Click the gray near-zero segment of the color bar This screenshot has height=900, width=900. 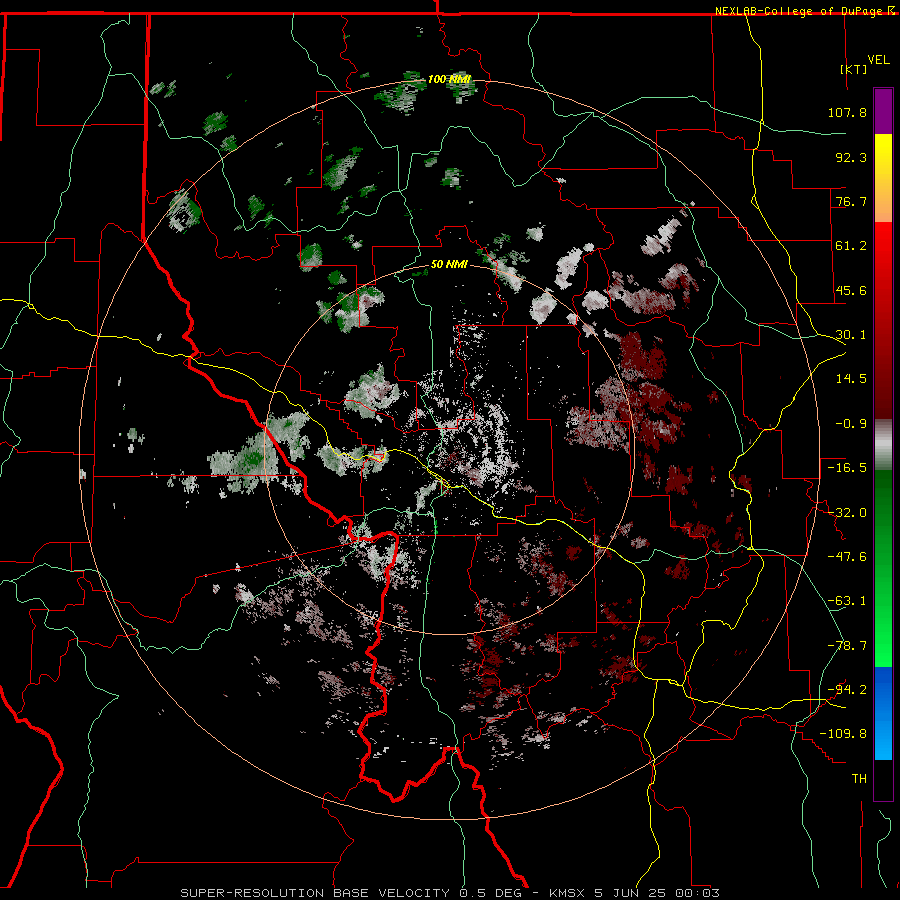(883, 445)
